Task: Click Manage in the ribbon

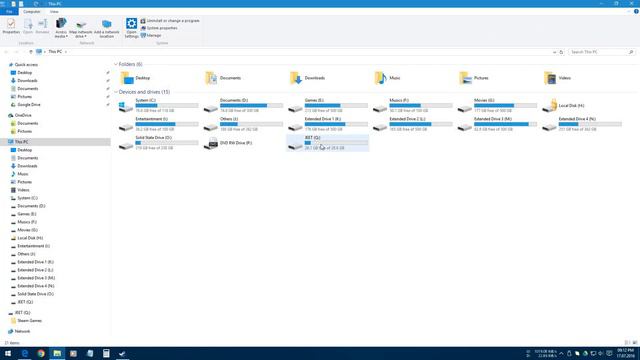Action: point(151,36)
